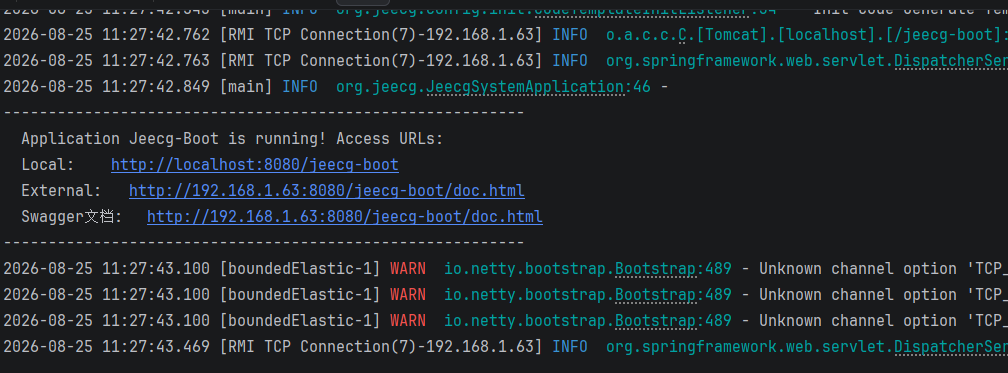Click the timestamp 2026-08-25 11:27:43.469

pyautogui.click(x=107, y=347)
